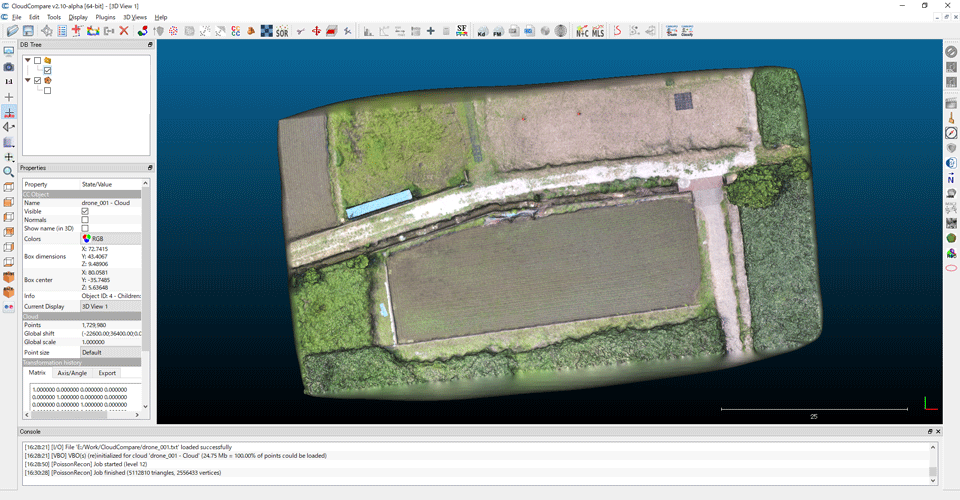Open the Plugins menu
This screenshot has width=960, height=500.
[x=105, y=17]
